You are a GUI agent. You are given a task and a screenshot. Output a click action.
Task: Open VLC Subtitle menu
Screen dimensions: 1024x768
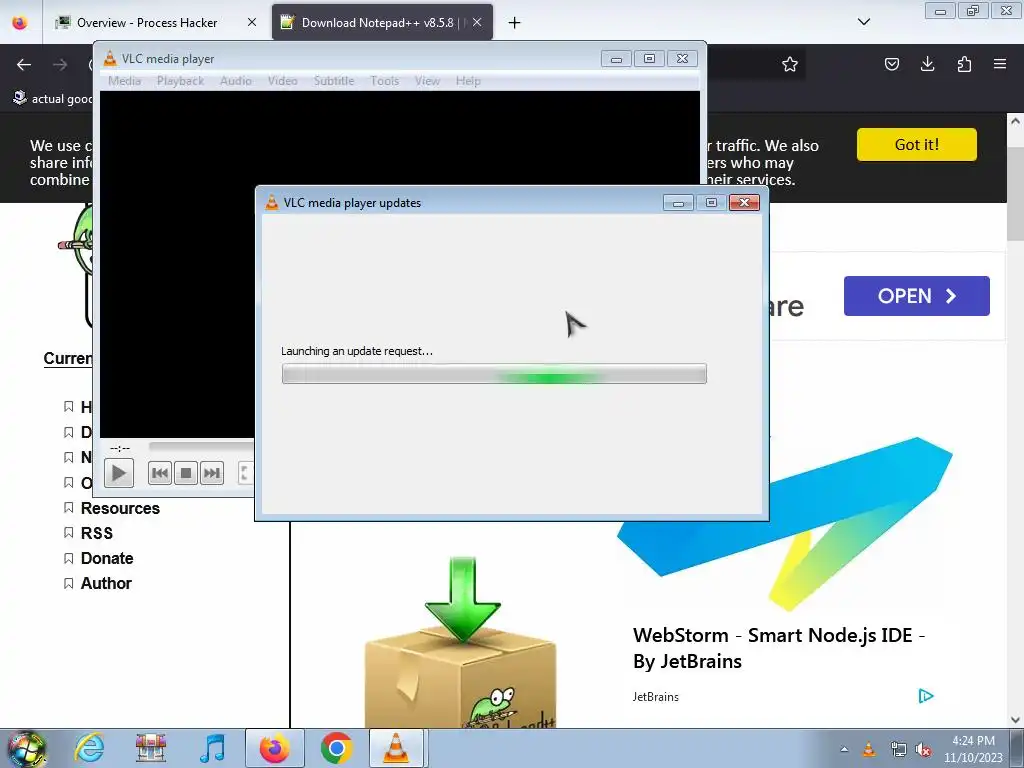coord(334,80)
